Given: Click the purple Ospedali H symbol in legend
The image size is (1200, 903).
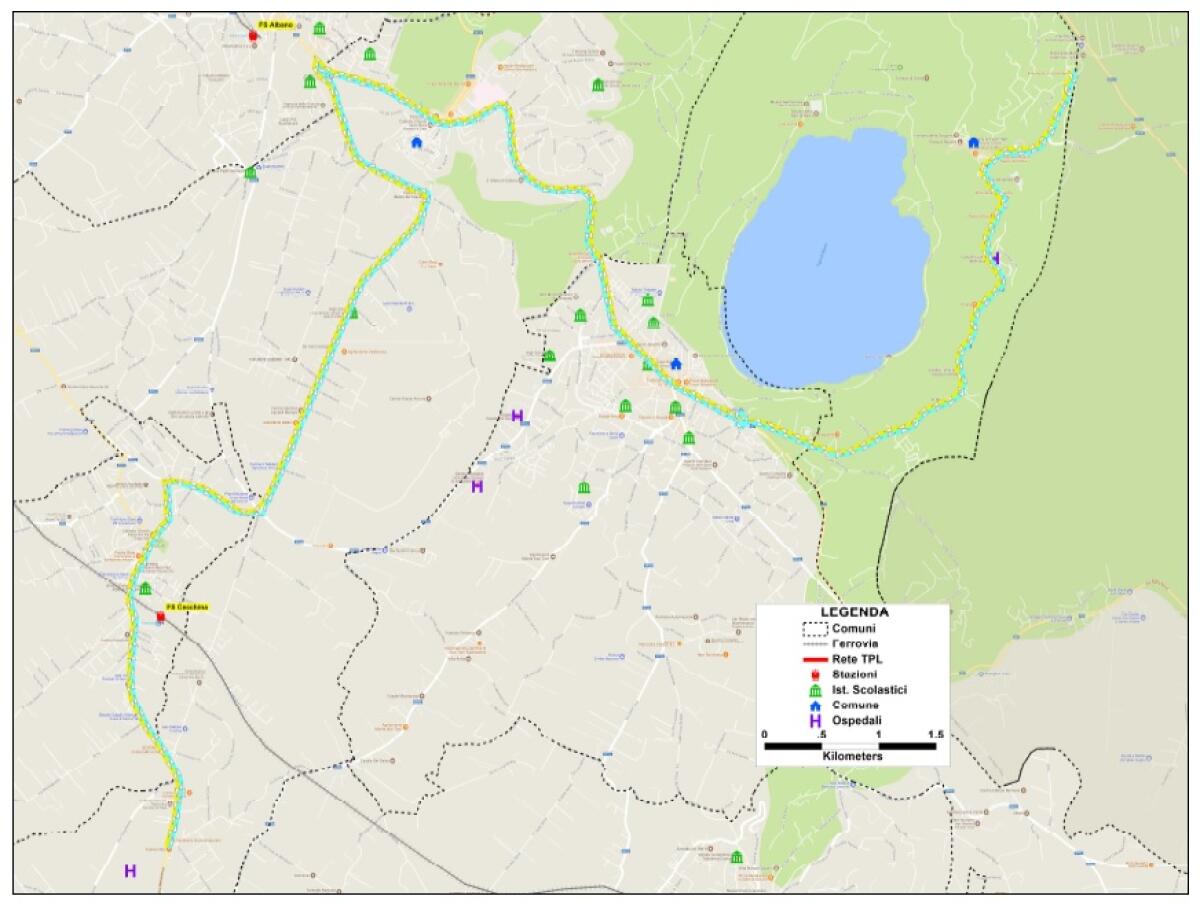Looking at the screenshot, I should [815, 720].
